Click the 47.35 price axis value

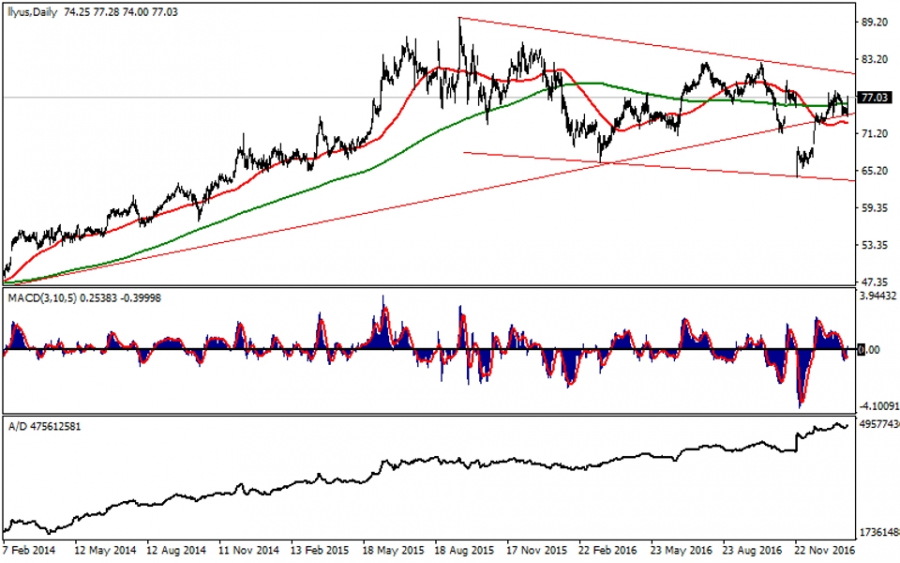pos(875,281)
